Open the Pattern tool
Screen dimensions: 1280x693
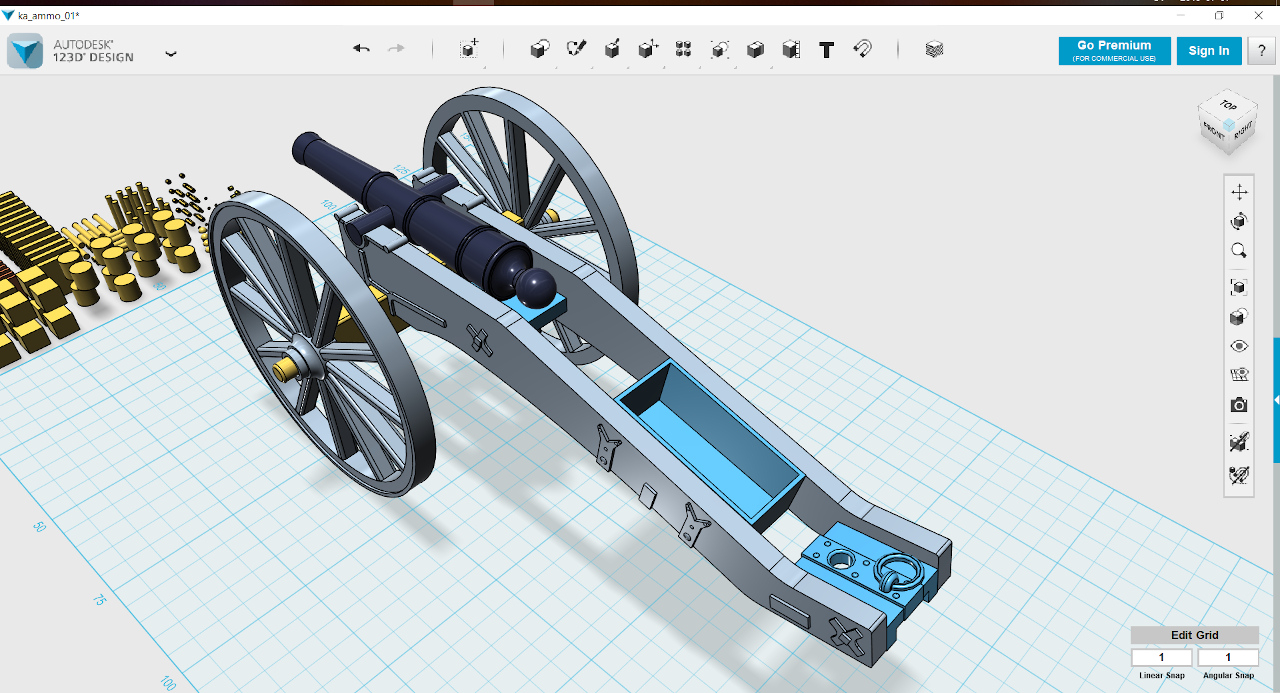click(x=684, y=49)
